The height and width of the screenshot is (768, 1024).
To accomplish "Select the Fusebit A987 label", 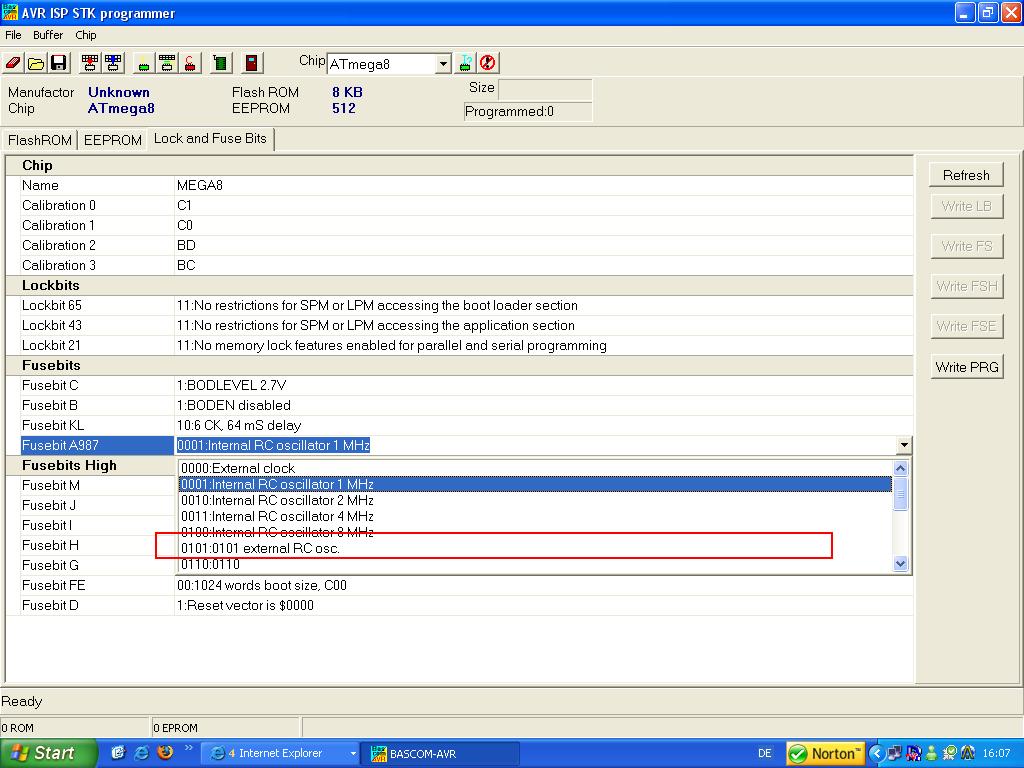I will (x=97, y=445).
